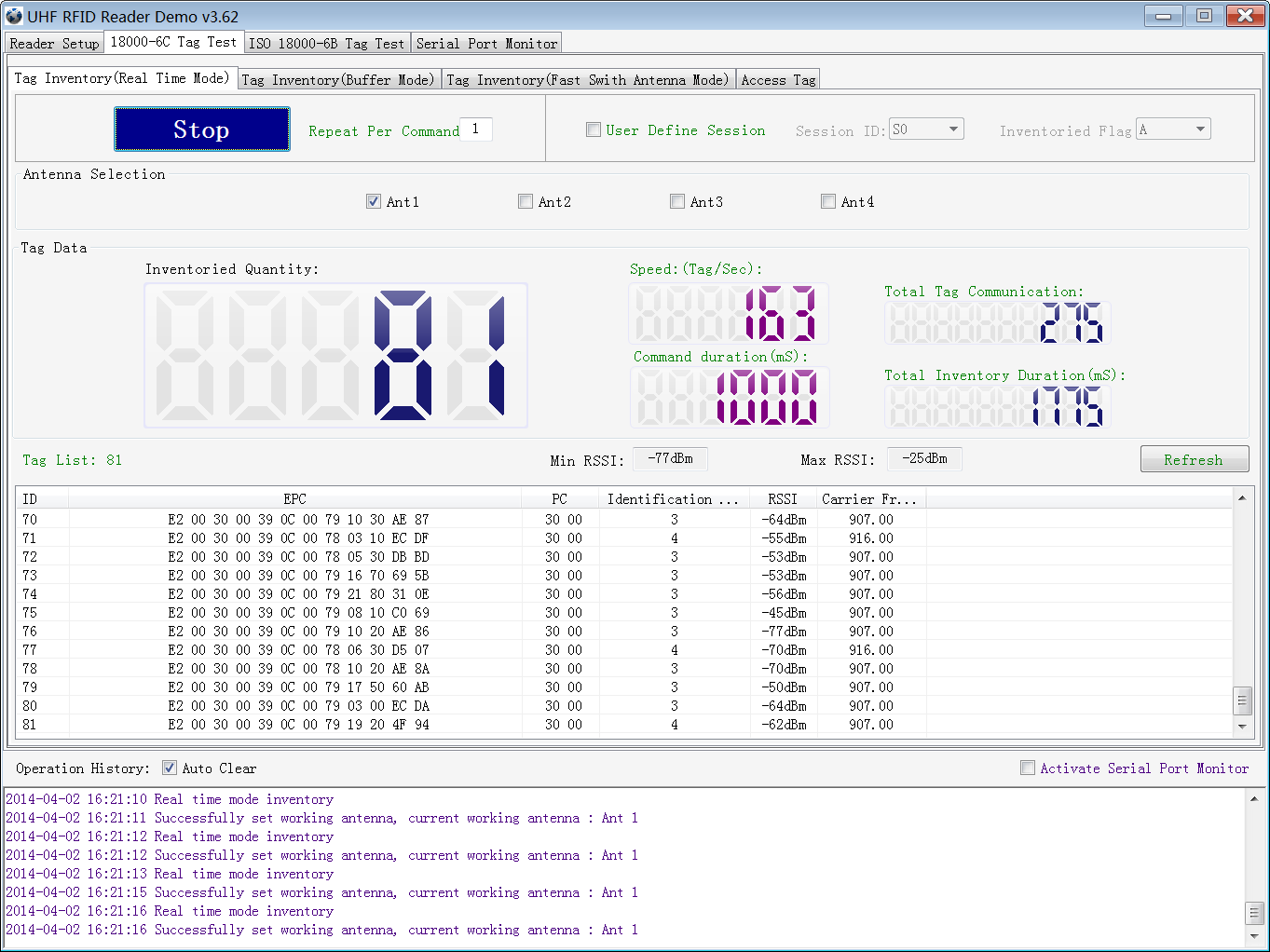
Task: Uncheck the Ant1 antenna checkbox
Action: tap(374, 201)
